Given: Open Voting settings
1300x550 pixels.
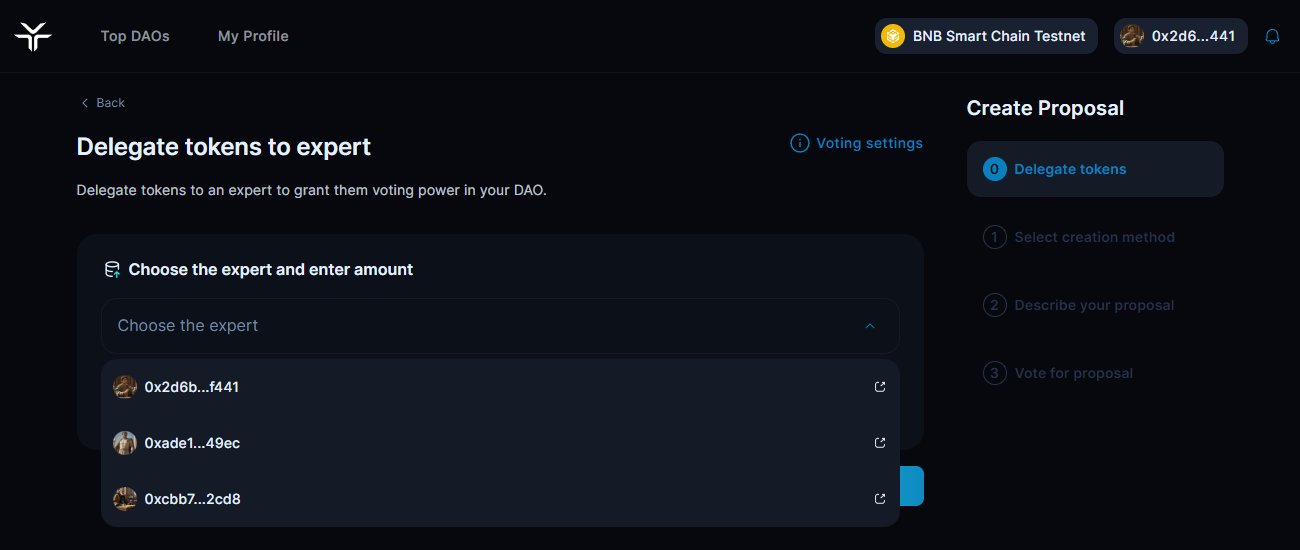Looking at the screenshot, I should click(x=869, y=143).
